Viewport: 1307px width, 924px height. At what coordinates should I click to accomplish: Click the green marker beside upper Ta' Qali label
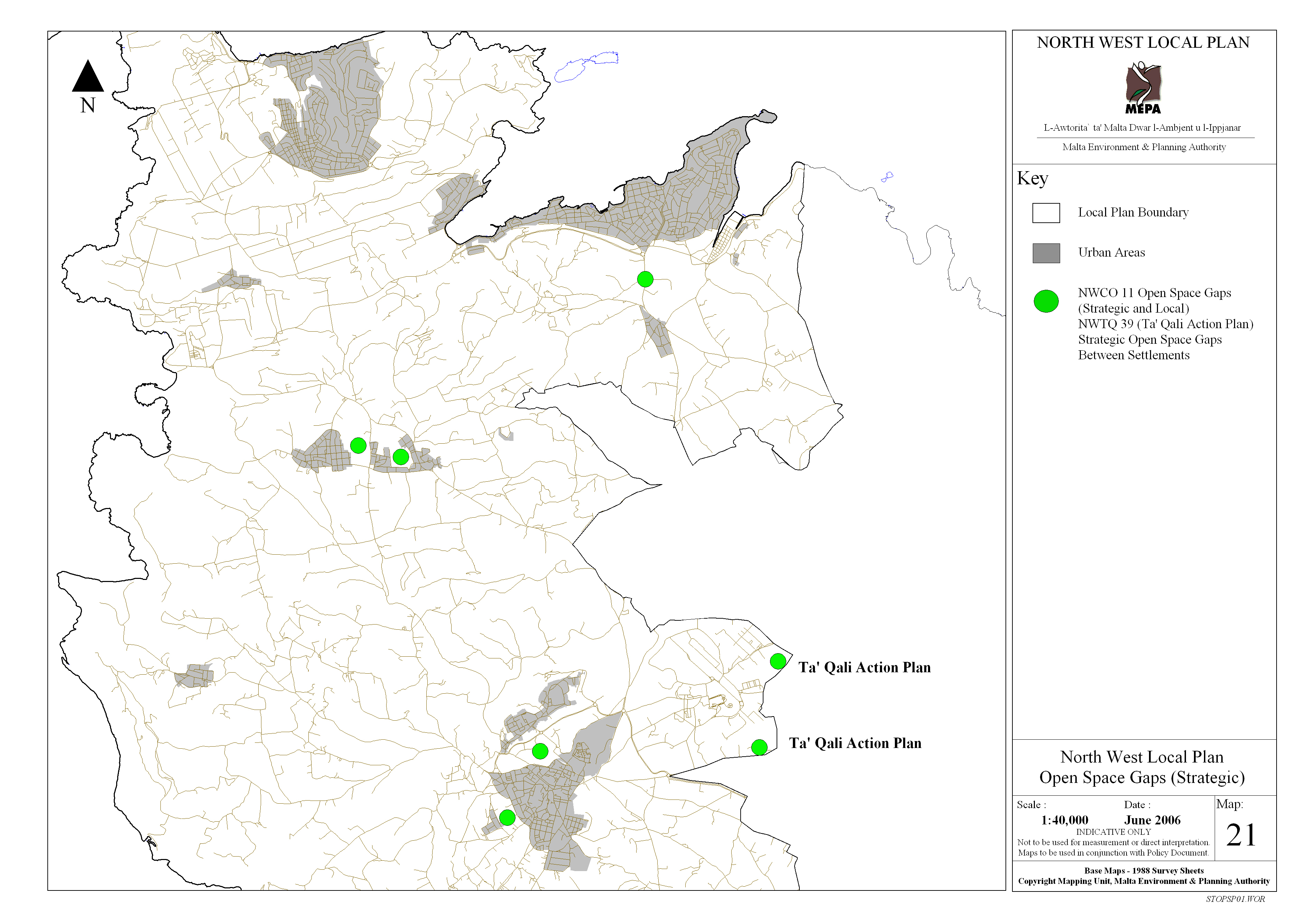pos(778,661)
